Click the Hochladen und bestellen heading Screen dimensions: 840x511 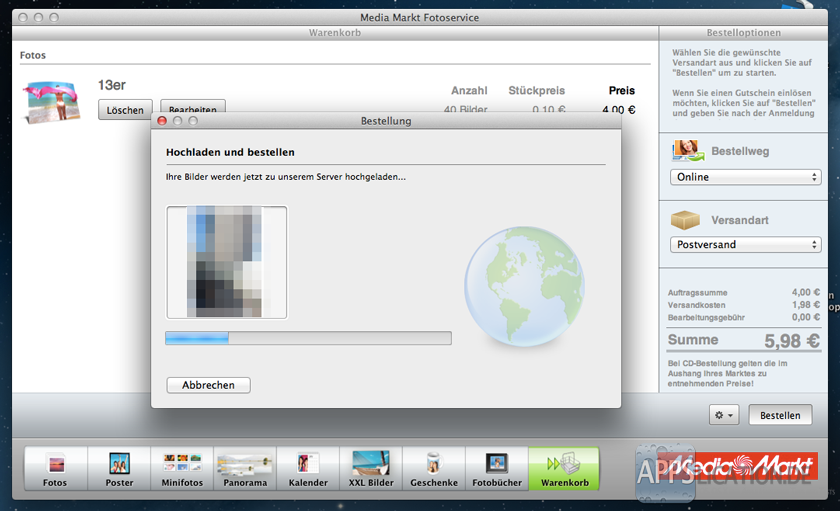coord(230,152)
